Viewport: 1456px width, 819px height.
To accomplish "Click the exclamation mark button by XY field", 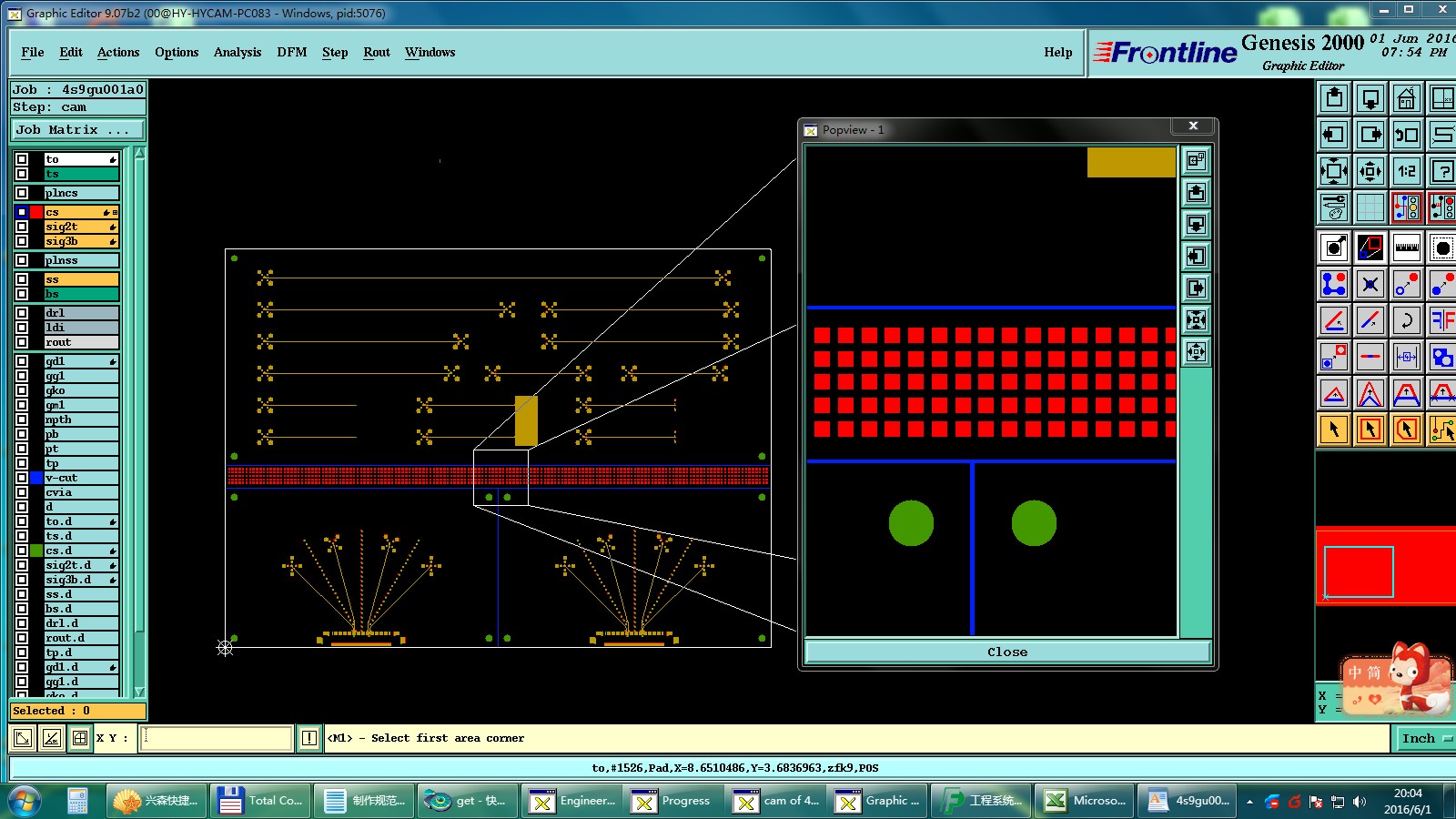I will click(309, 738).
